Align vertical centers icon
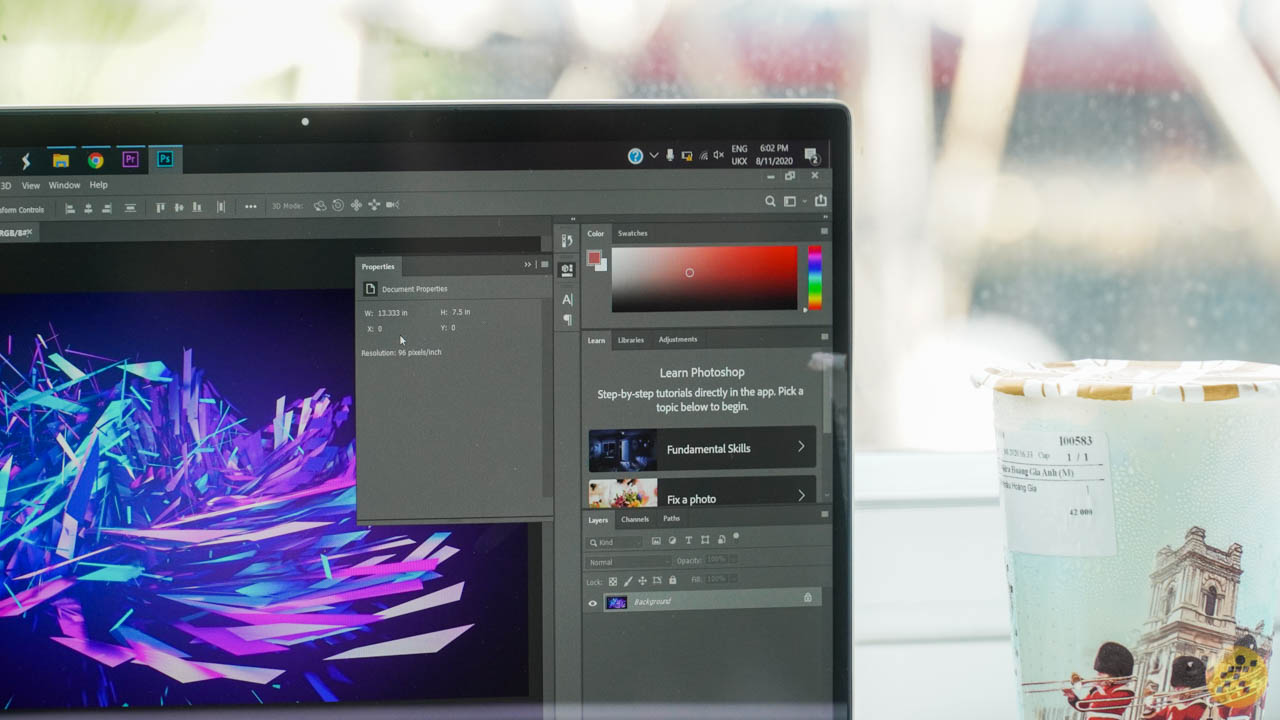This screenshot has width=1280, height=720. pyautogui.click(x=179, y=207)
